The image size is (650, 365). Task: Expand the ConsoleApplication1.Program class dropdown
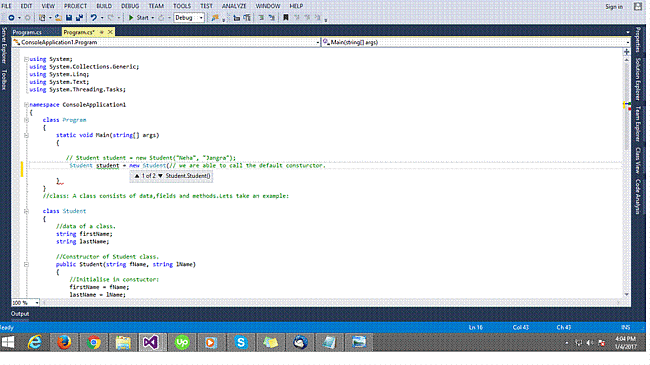pyautogui.click(x=318, y=42)
